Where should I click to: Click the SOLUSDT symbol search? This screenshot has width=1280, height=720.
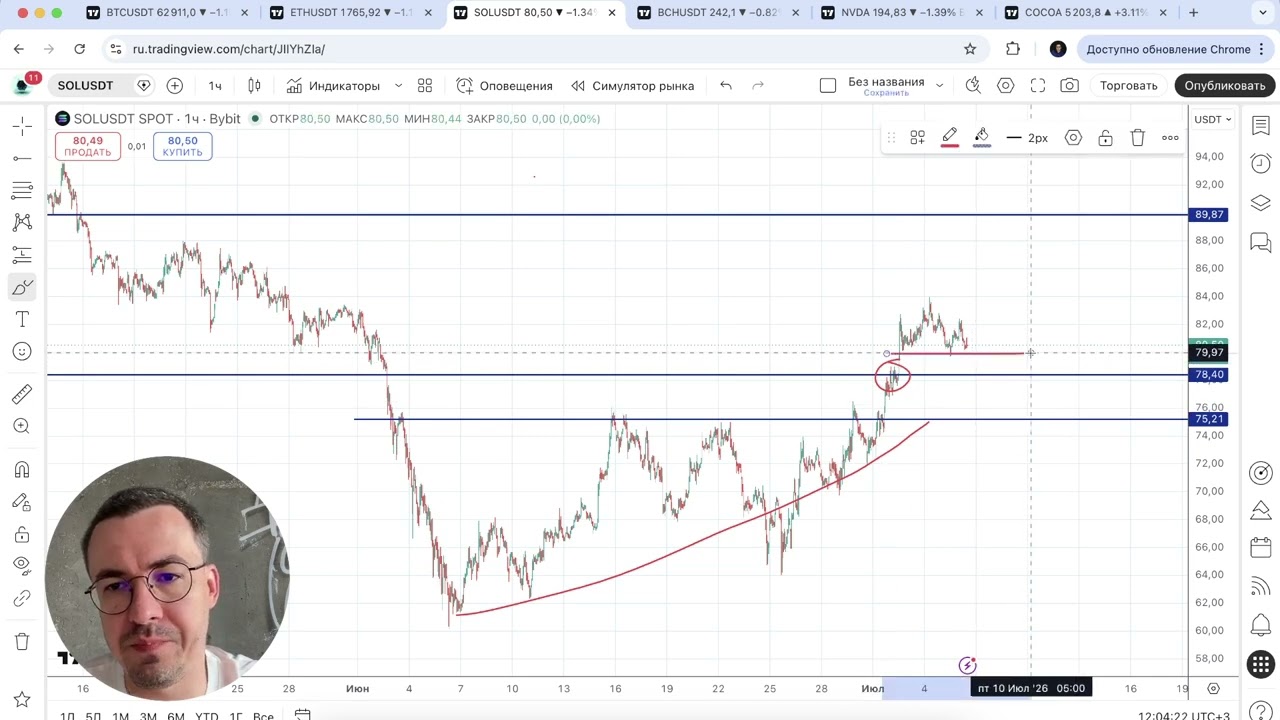pos(86,85)
